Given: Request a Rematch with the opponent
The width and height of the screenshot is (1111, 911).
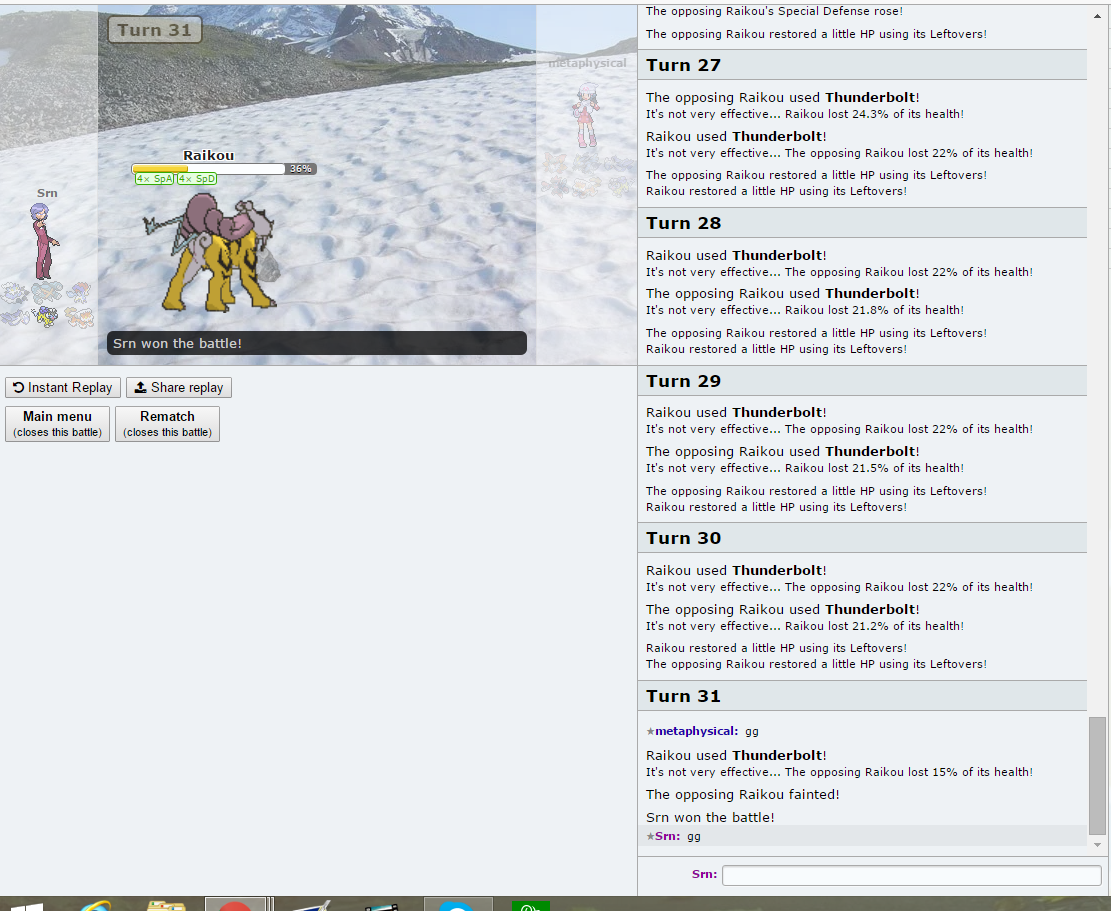Looking at the screenshot, I should click(167, 424).
